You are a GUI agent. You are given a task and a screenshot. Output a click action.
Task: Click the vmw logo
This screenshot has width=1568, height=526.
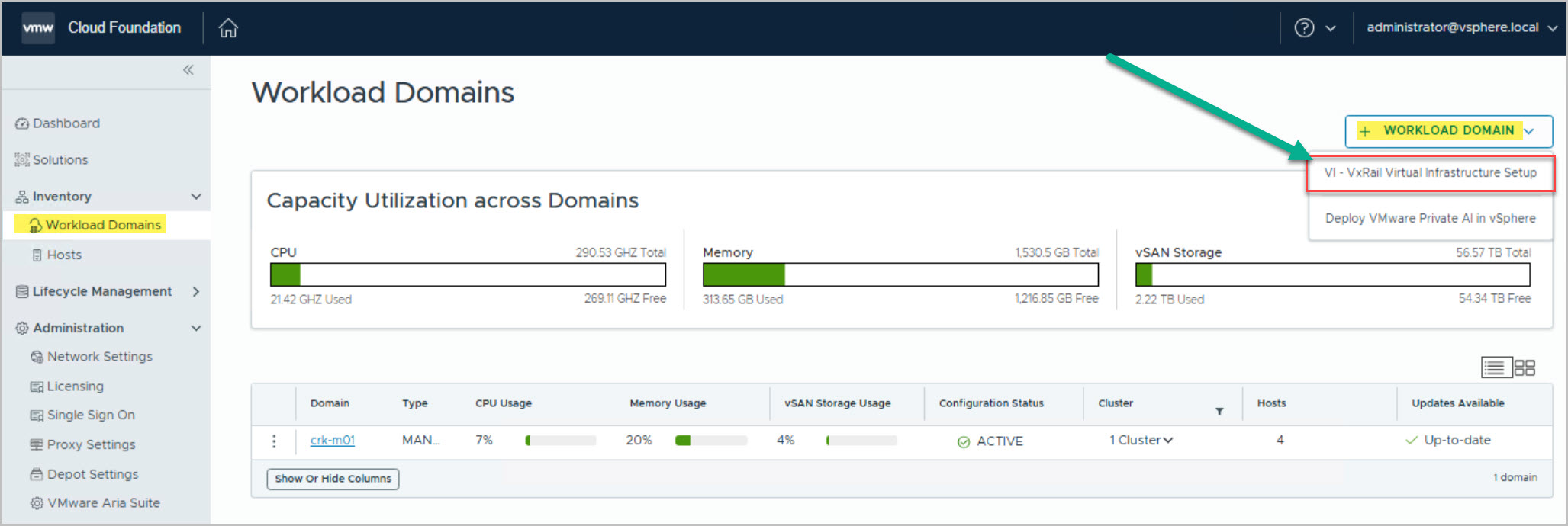click(x=38, y=28)
